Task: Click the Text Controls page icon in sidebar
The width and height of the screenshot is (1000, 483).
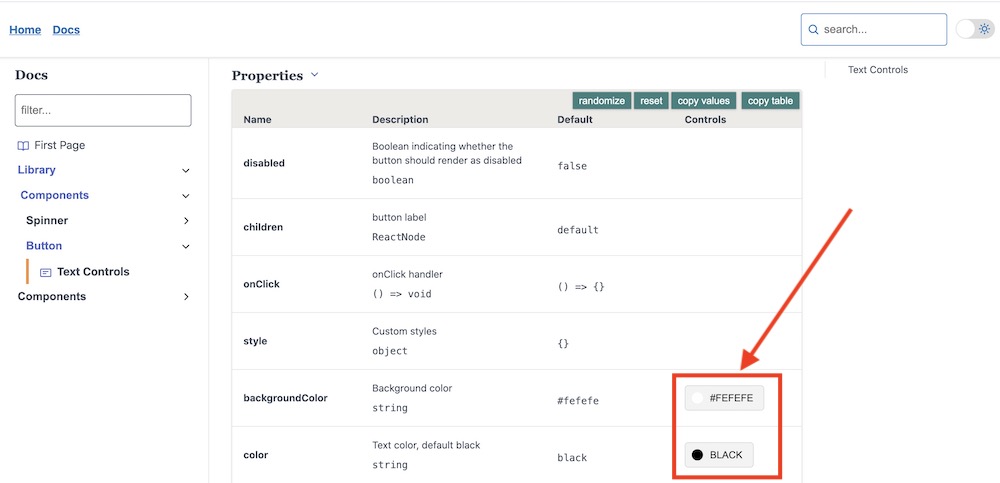Action: coord(46,272)
